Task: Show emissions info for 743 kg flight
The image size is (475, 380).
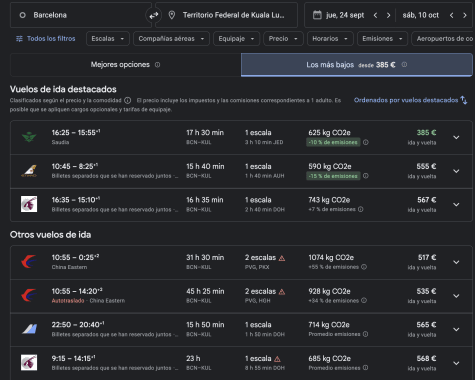Action: click(x=361, y=209)
